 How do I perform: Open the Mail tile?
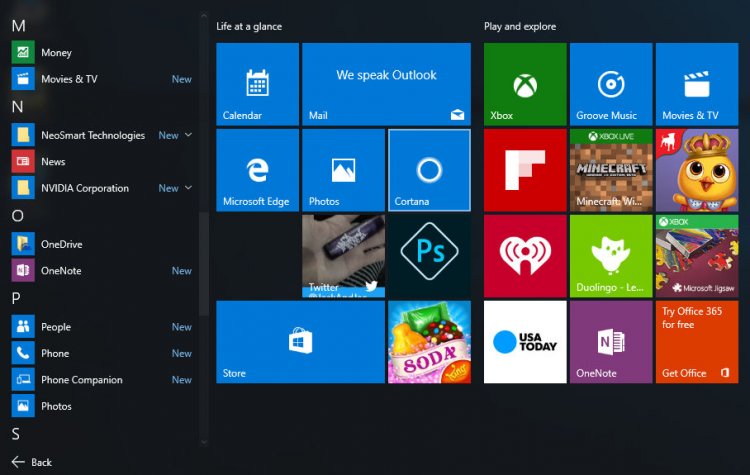pyautogui.click(x=386, y=84)
